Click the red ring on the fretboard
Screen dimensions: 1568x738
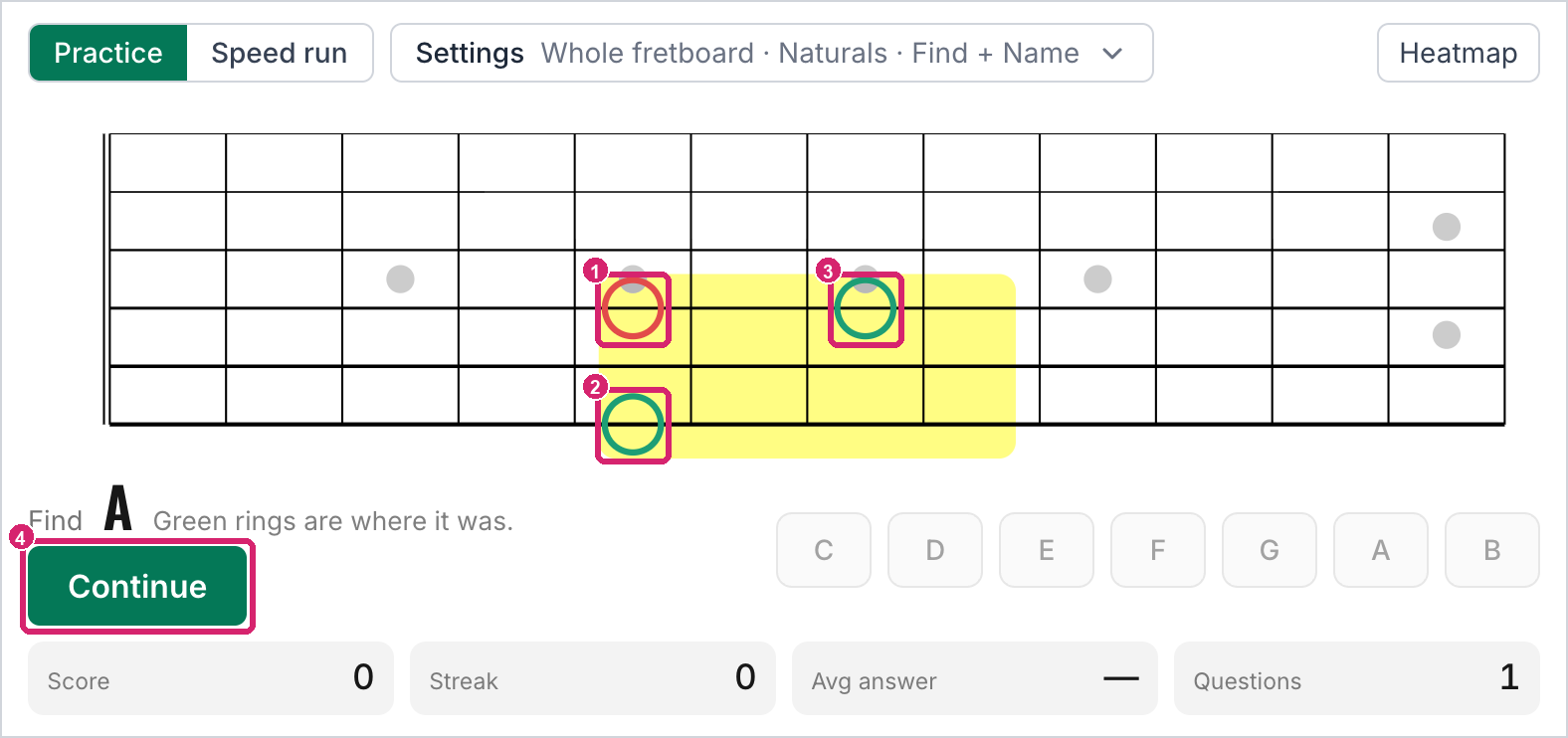633,309
